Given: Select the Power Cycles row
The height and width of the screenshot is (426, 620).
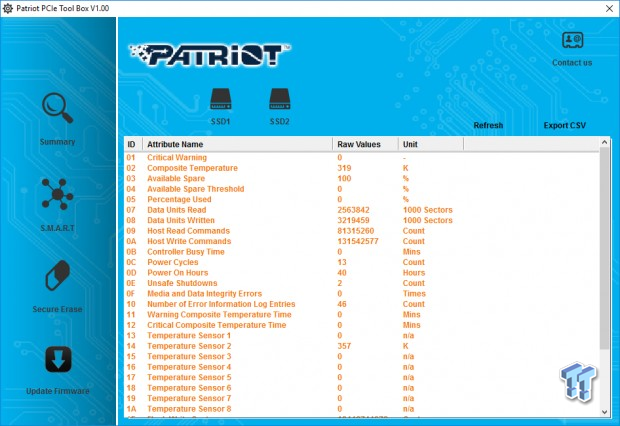Looking at the screenshot, I should pos(362,262).
